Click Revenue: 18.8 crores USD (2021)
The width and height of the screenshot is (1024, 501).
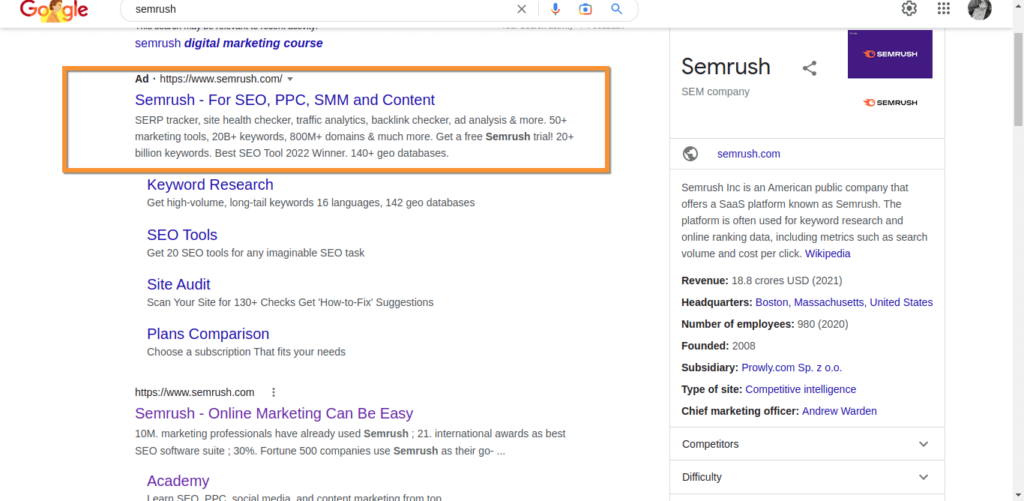761,281
